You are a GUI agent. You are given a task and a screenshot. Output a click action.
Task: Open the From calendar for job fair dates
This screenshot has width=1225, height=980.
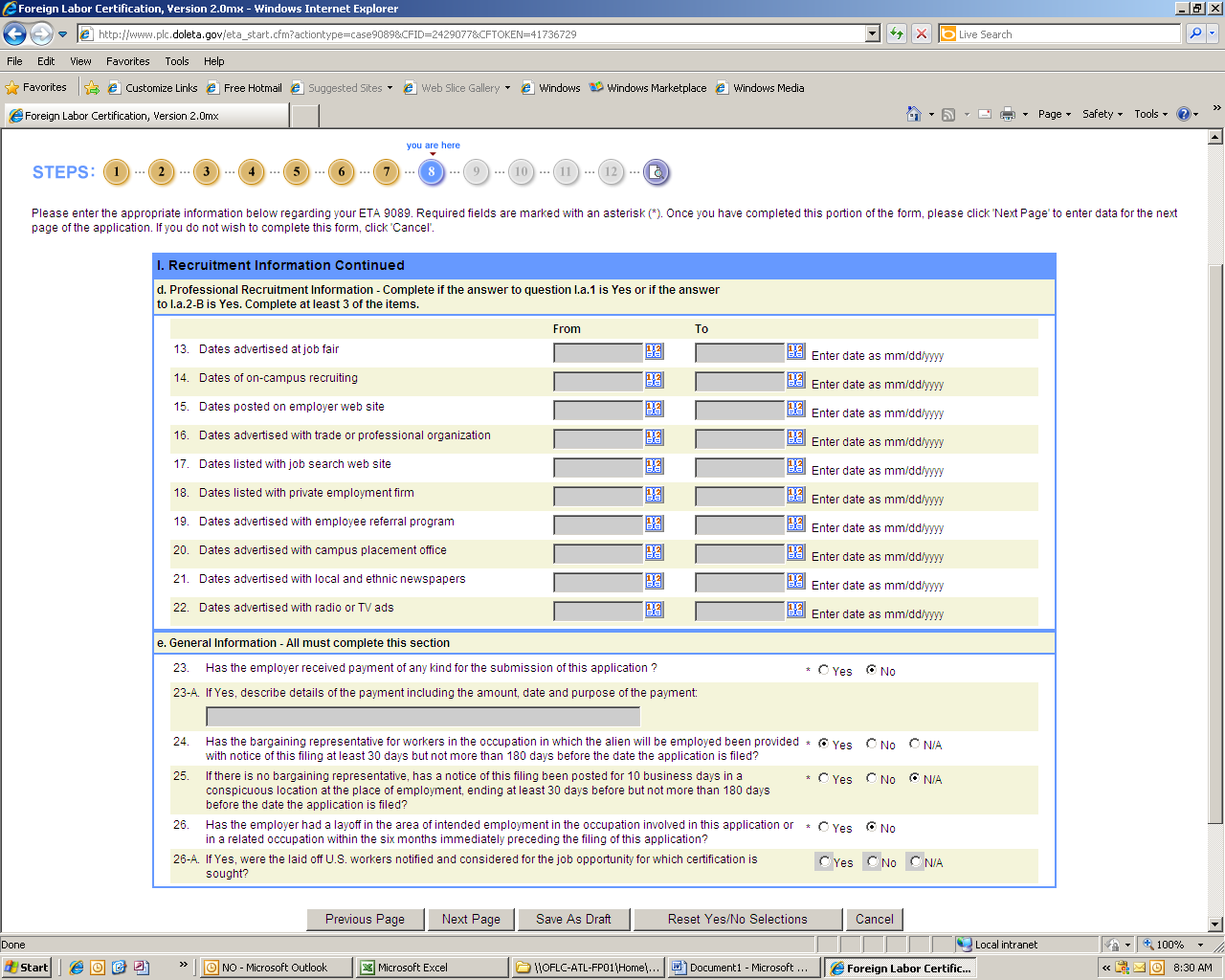click(x=655, y=351)
